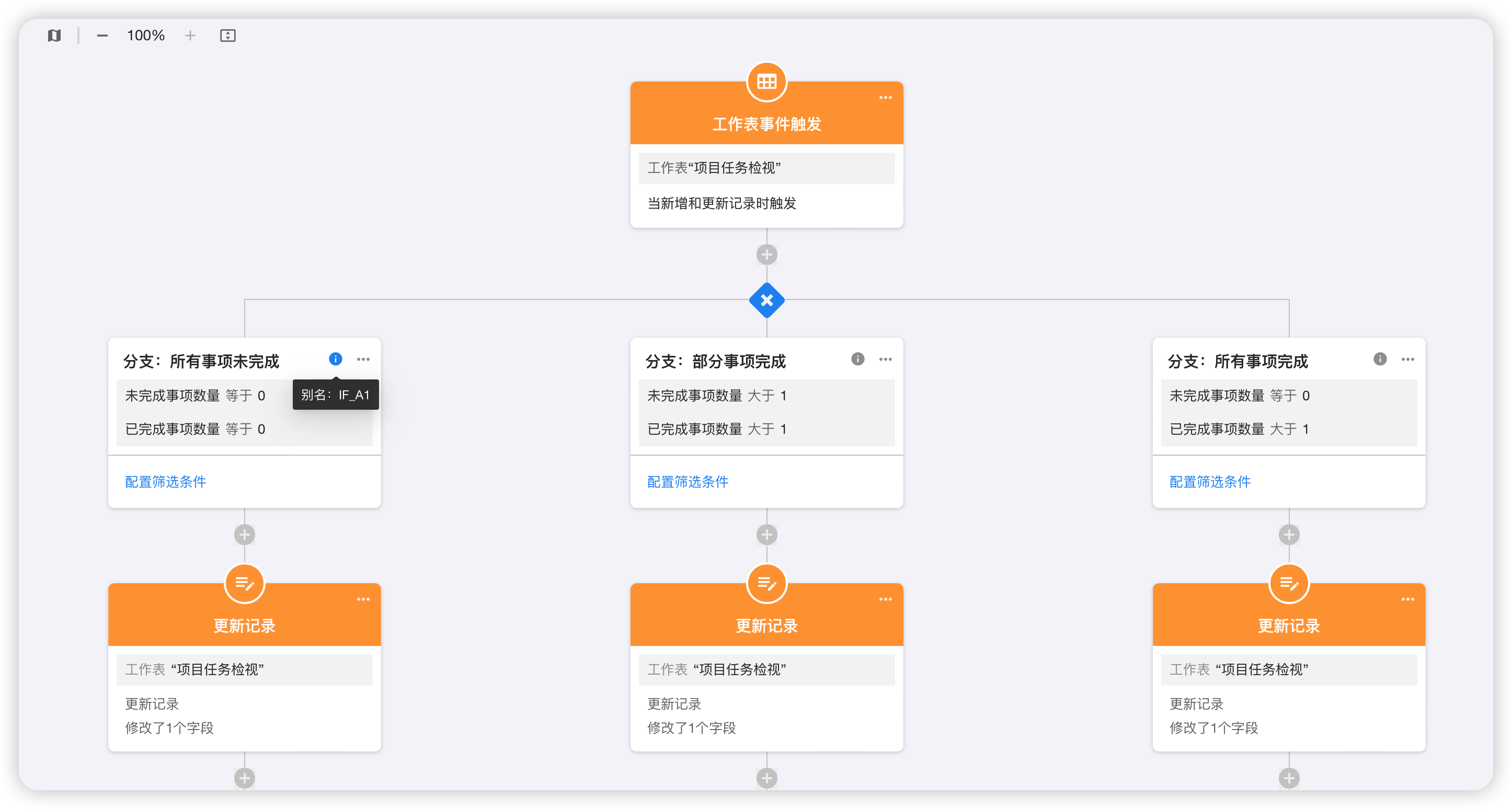
Task: Open more menu of 部分事项完成 branch
Action: tap(885, 359)
